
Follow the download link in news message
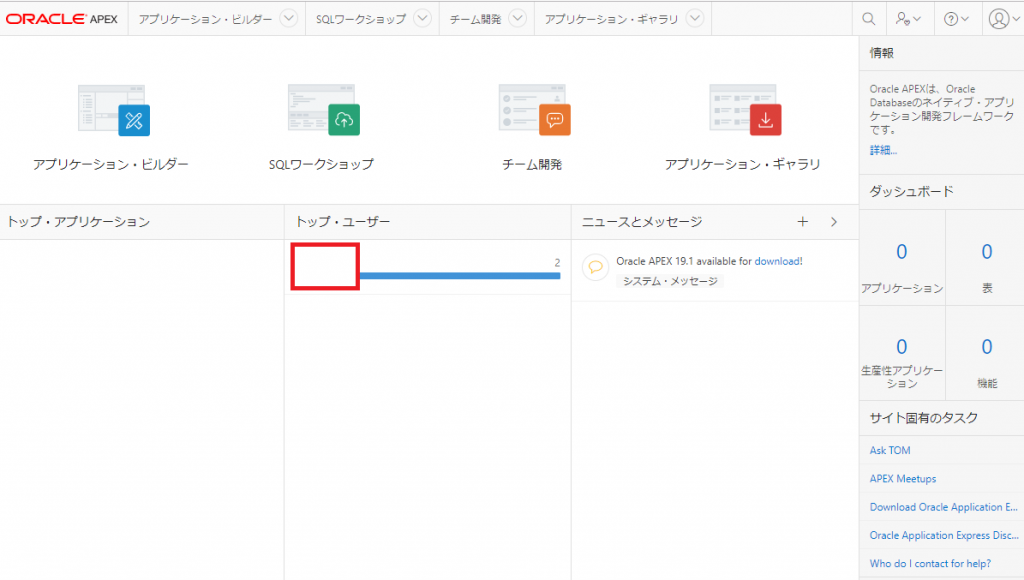pos(778,261)
